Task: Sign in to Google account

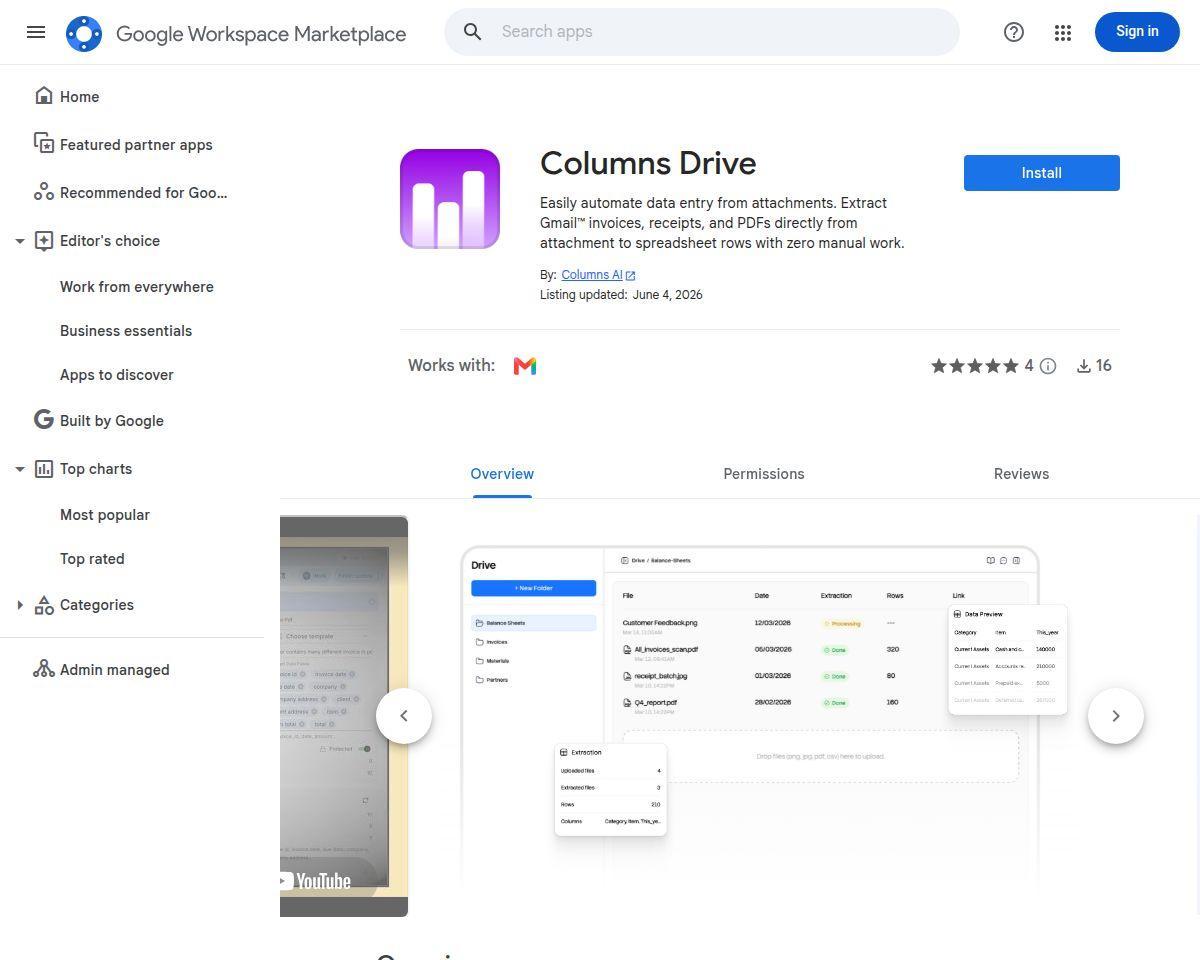Action: 1137,32
